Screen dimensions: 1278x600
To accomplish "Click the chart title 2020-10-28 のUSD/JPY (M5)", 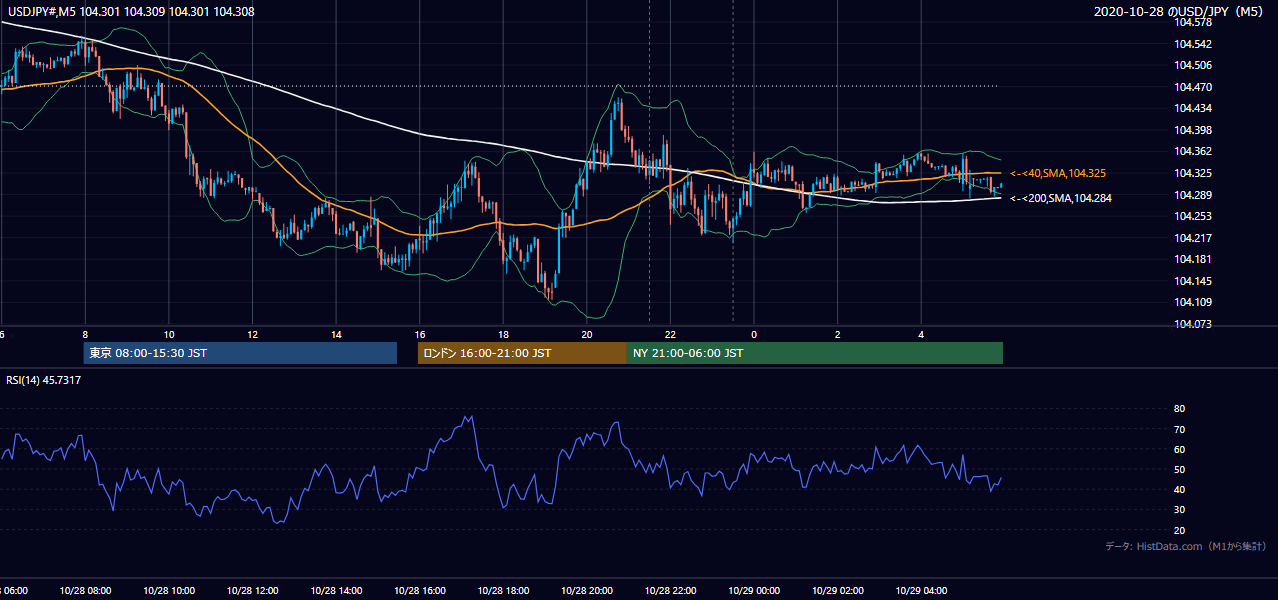I will click(1181, 12).
